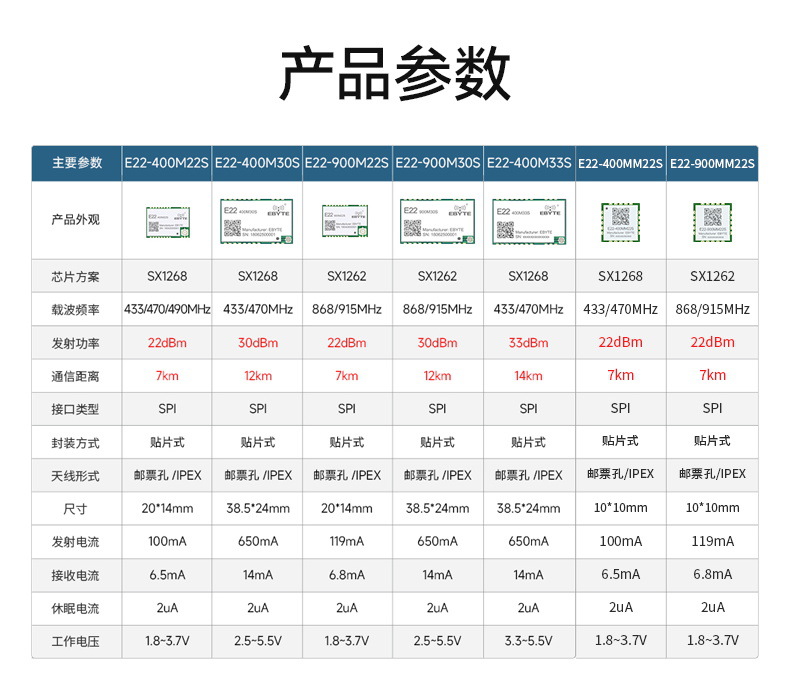The height and width of the screenshot is (698, 790).
Task: Click the 主要参数 header cell
Action: 77,163
